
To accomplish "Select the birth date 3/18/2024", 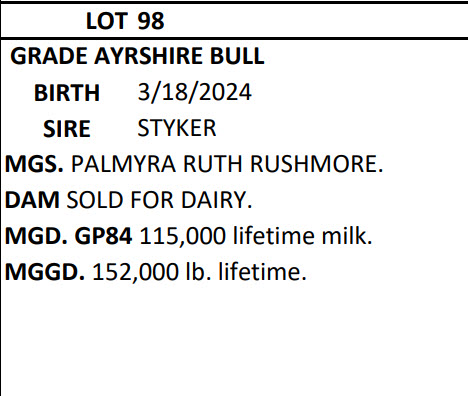I will pos(195,92).
